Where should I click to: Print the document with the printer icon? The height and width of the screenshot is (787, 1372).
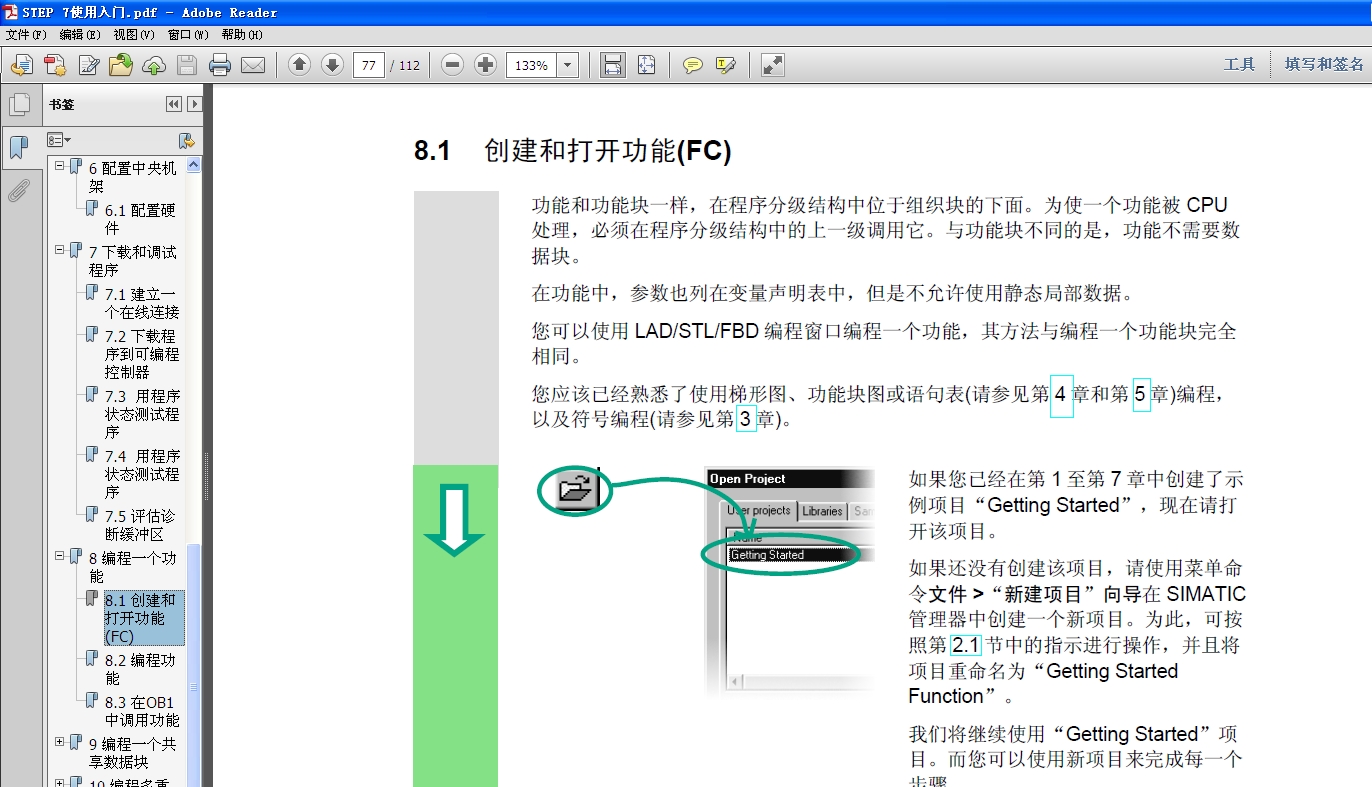tap(220, 65)
